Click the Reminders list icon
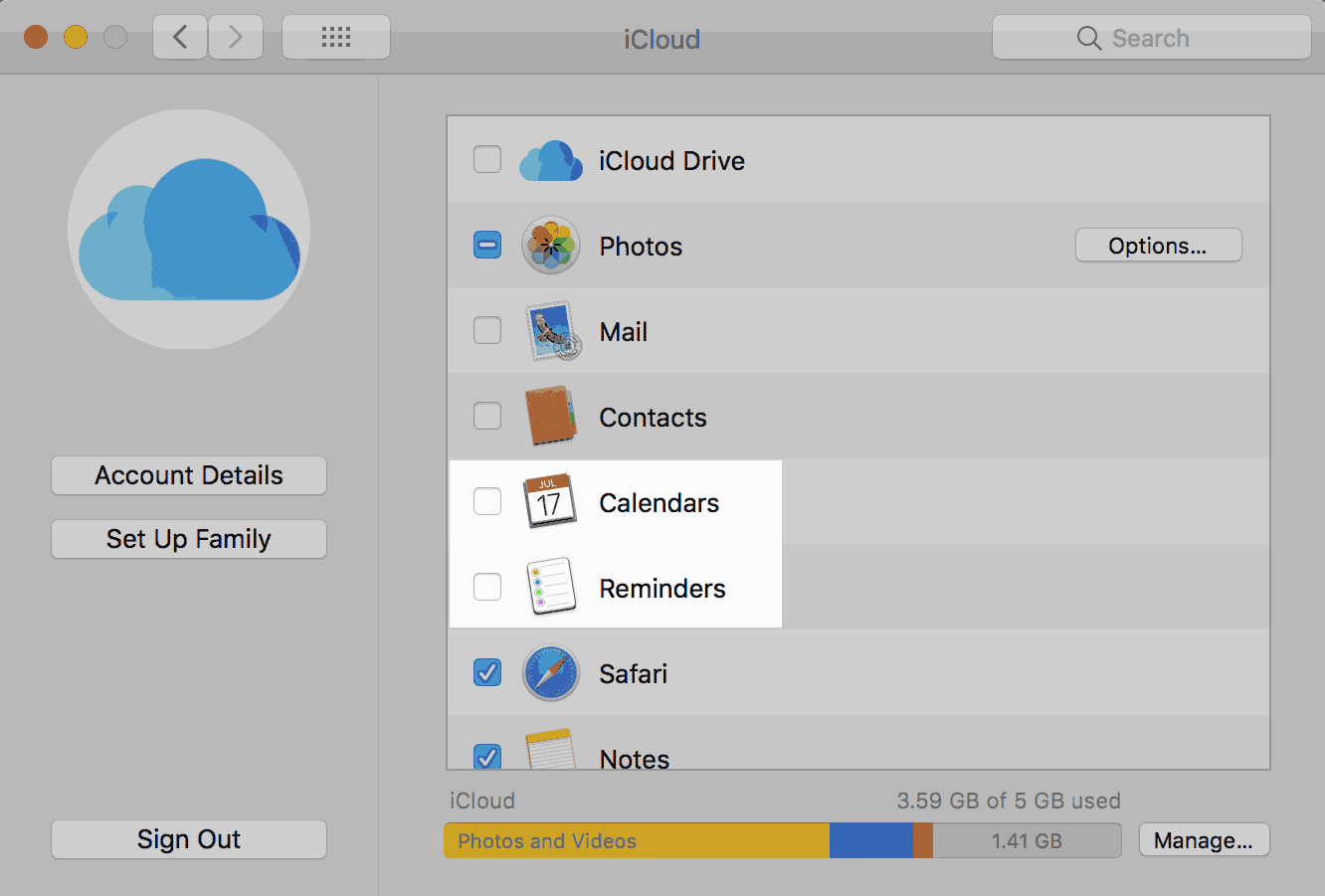1325x896 pixels. click(552, 587)
